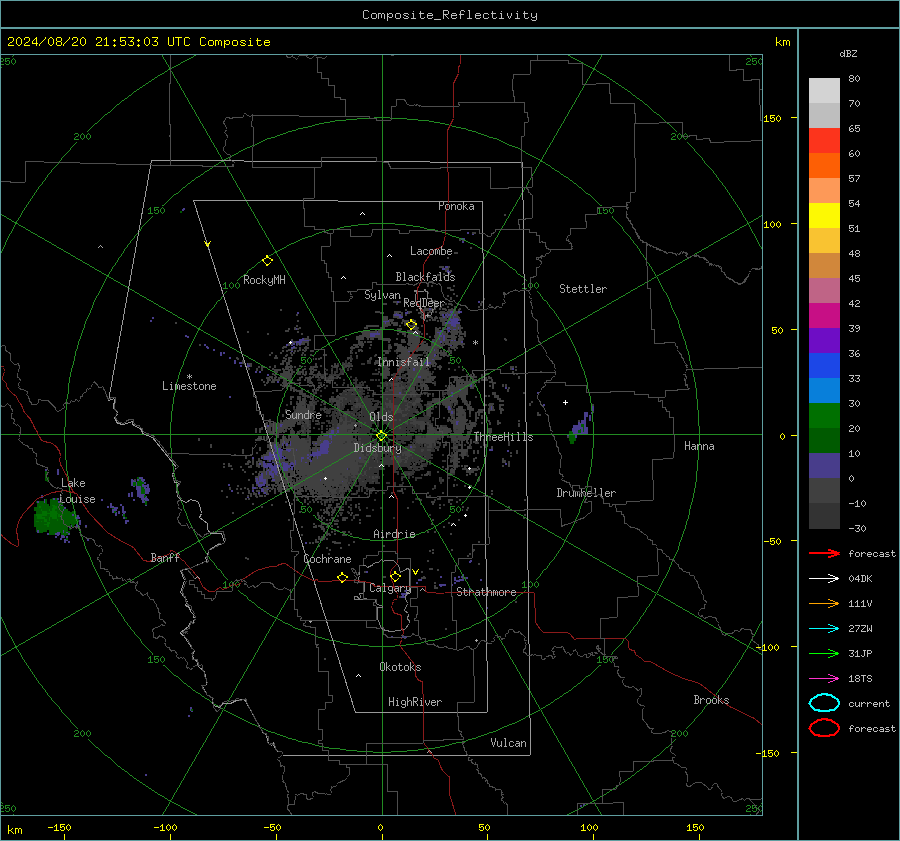Click the RedDeer city label

(x=424, y=303)
